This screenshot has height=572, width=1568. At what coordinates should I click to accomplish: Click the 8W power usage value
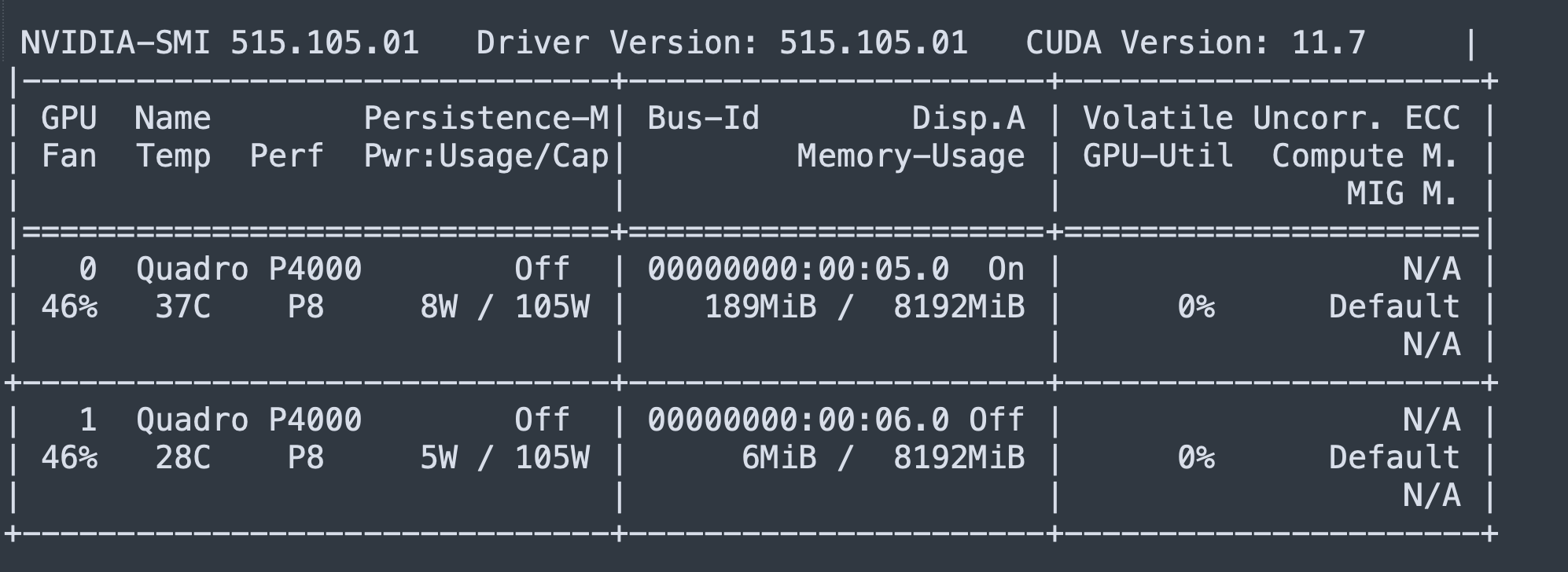click(438, 307)
